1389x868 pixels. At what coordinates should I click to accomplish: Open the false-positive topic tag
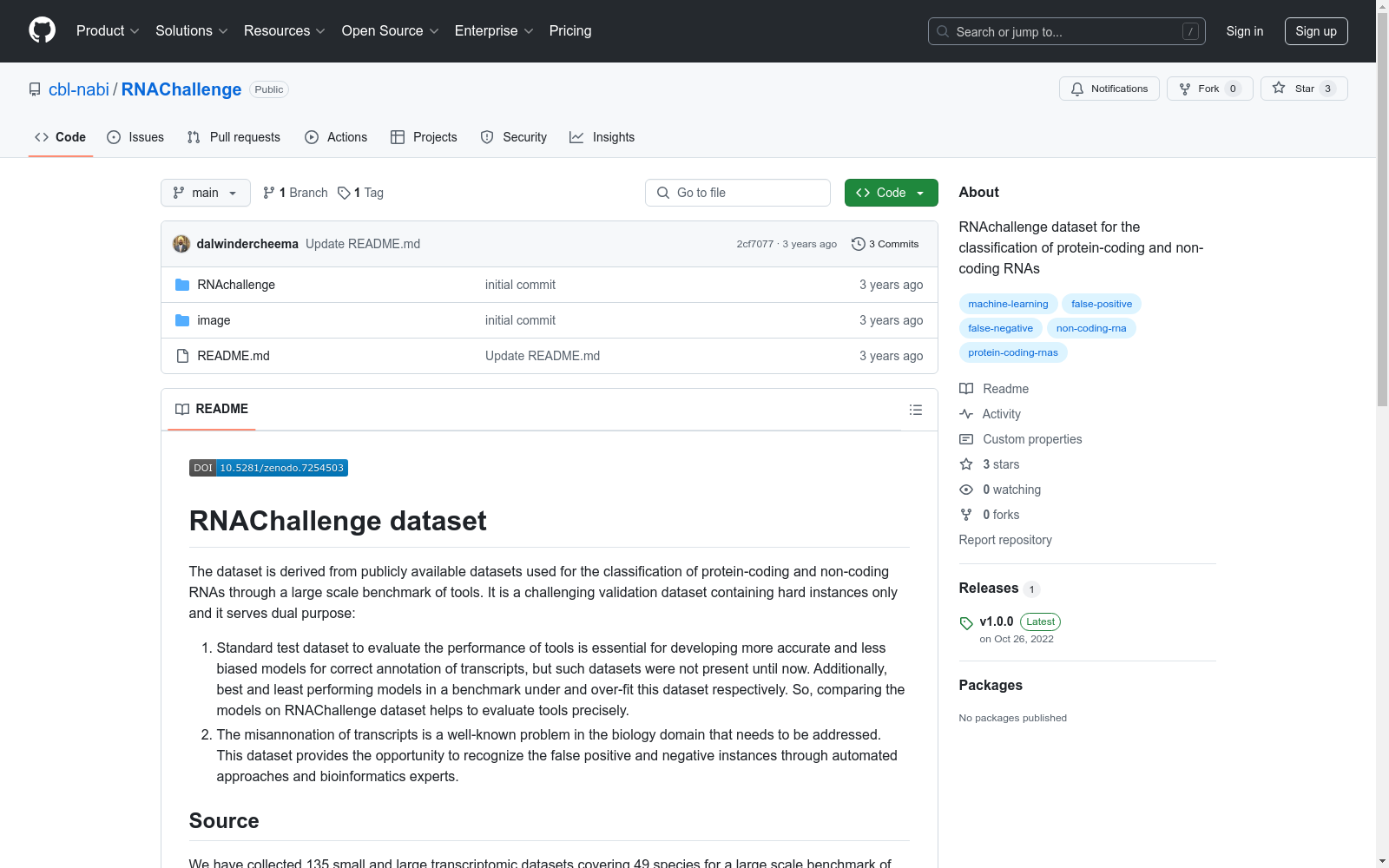click(x=1102, y=304)
